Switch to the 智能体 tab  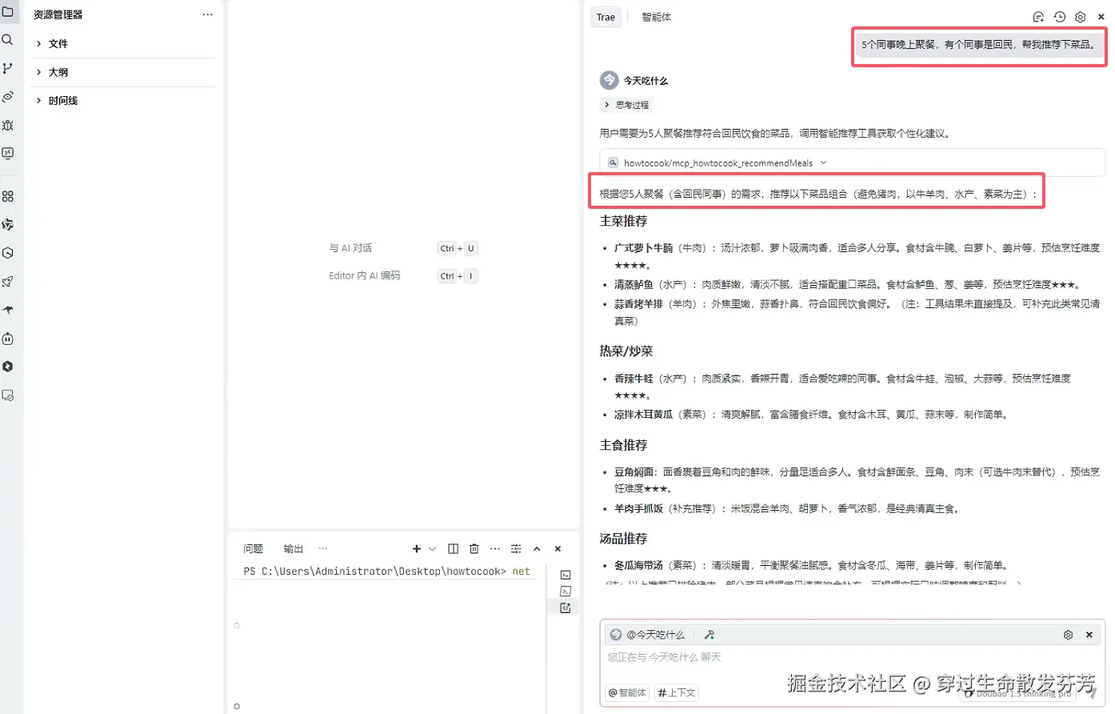(656, 17)
